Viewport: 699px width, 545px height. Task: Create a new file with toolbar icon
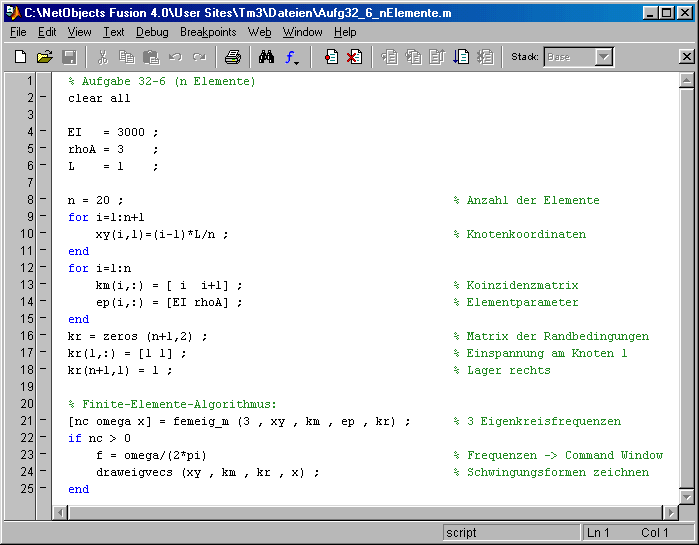click(x=20, y=57)
